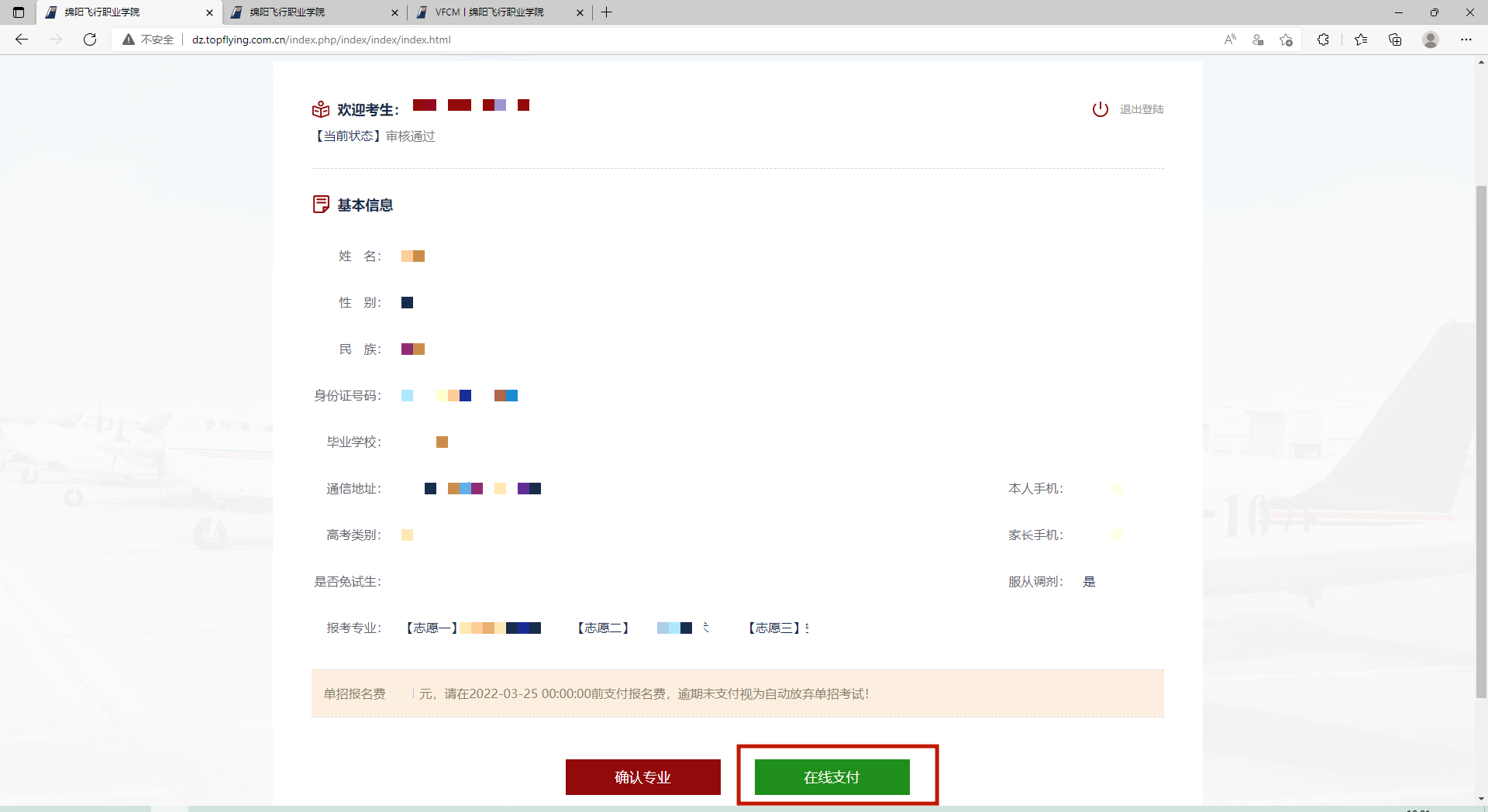1488x812 pixels.
Task: Add this page to favorites
Action: [x=1286, y=40]
